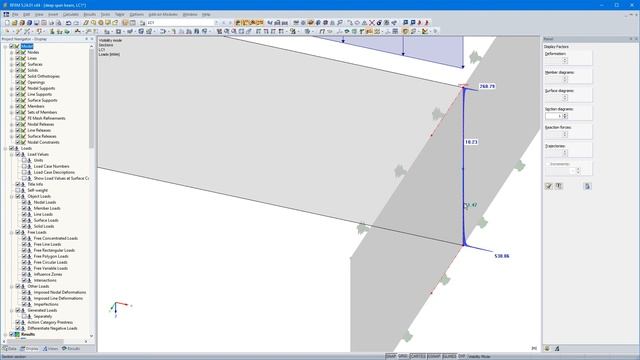Click the bottom-left icon of the Panel
Screen dimensions: 640x360
(x=547, y=348)
